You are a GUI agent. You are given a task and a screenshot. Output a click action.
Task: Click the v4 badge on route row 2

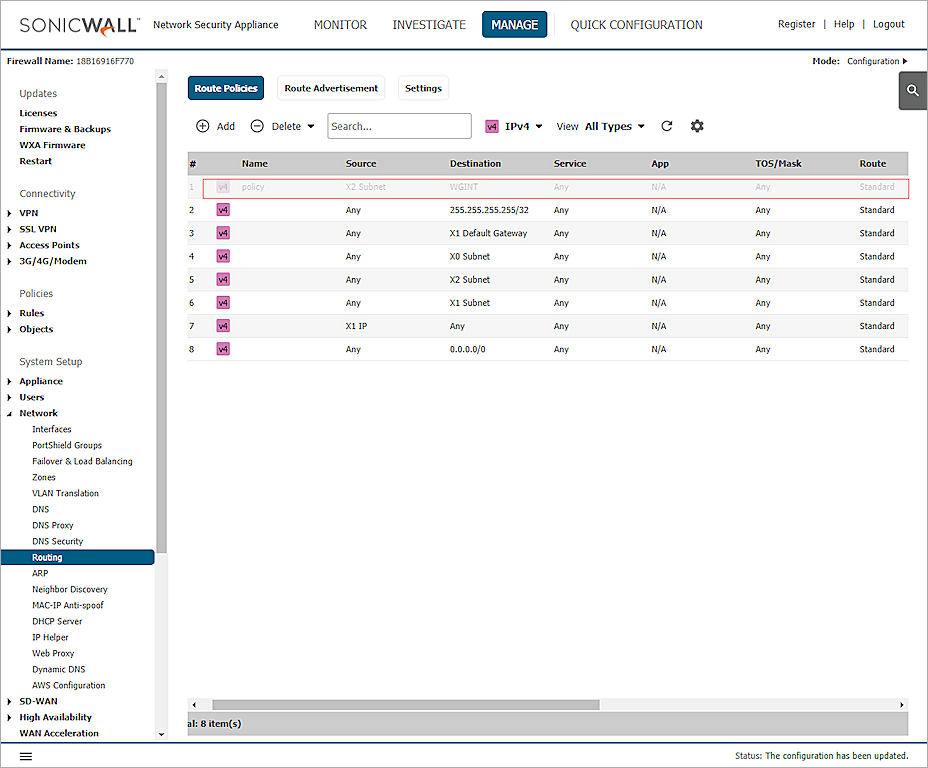pos(222,210)
